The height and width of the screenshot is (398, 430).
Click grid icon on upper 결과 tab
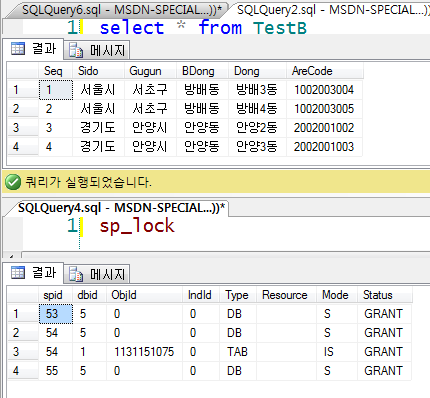pyautogui.click(x=18, y=49)
